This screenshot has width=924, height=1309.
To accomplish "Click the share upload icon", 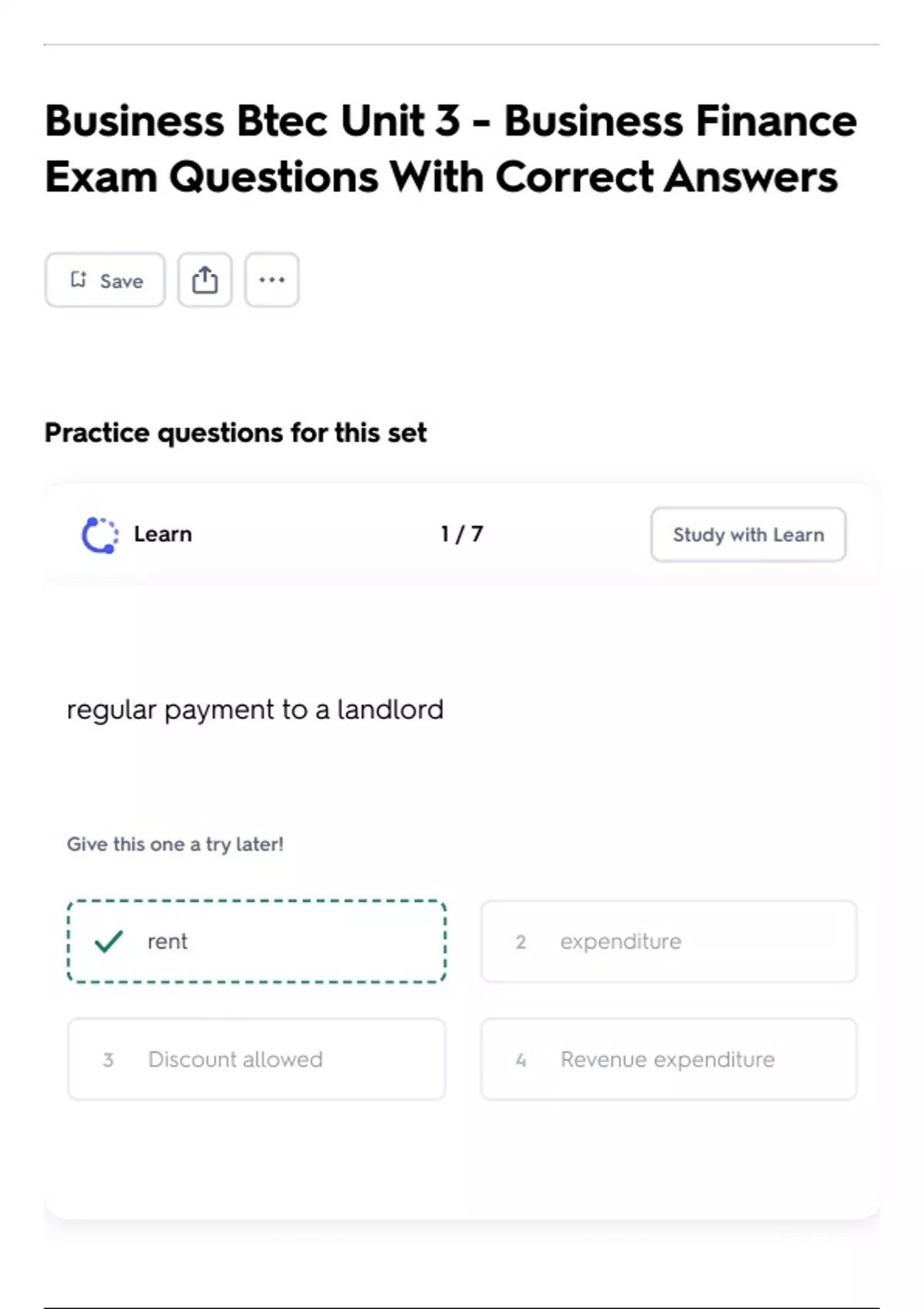I will coord(205,280).
